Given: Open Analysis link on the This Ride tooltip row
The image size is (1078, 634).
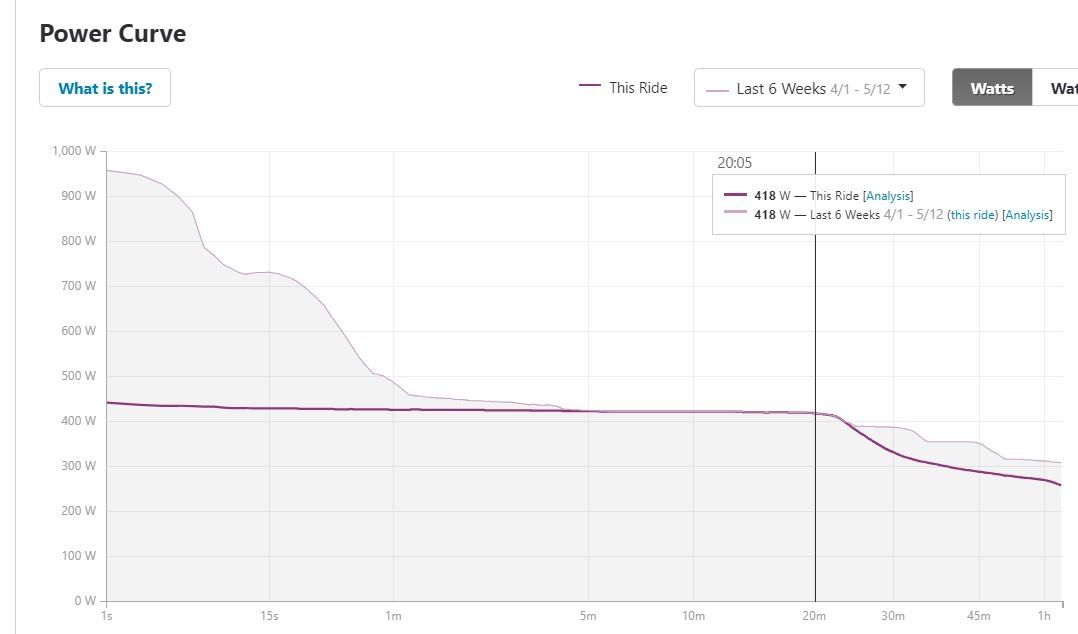Looking at the screenshot, I should tap(888, 196).
